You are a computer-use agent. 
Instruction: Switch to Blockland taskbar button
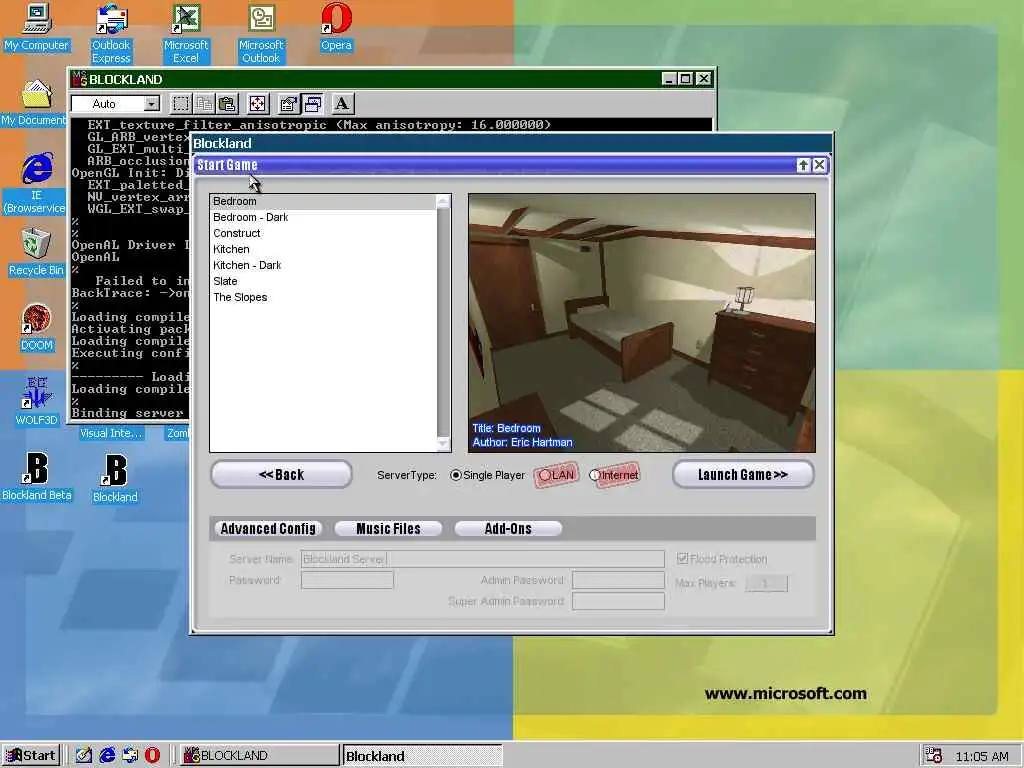coord(423,756)
